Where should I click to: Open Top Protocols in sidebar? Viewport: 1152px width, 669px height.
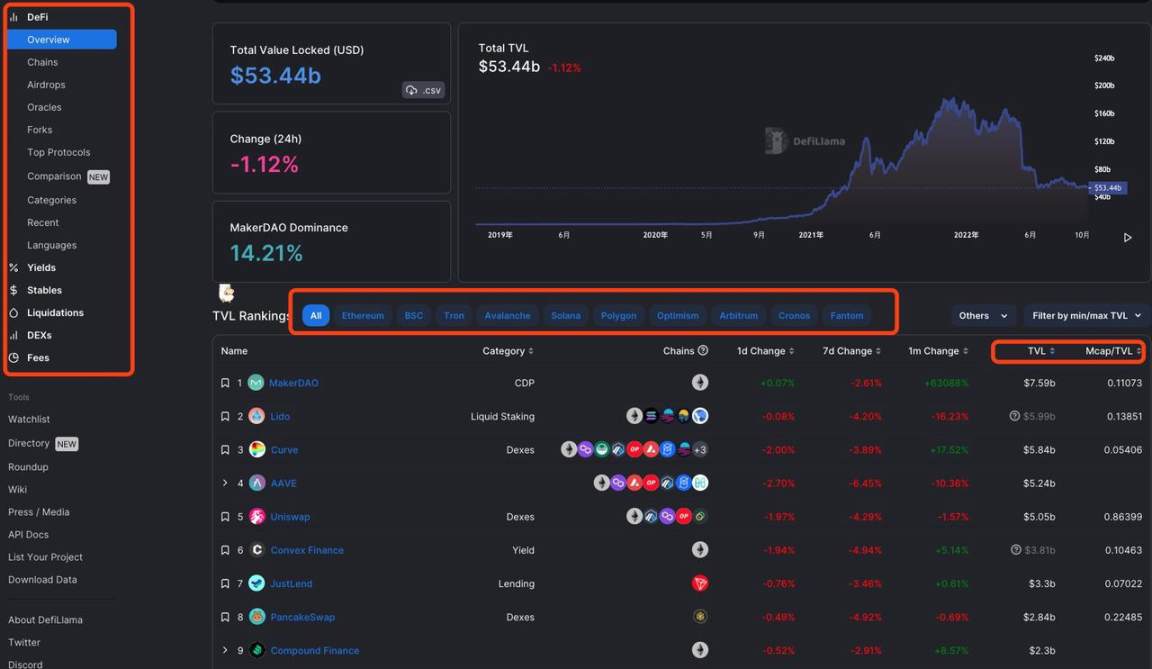pos(59,152)
